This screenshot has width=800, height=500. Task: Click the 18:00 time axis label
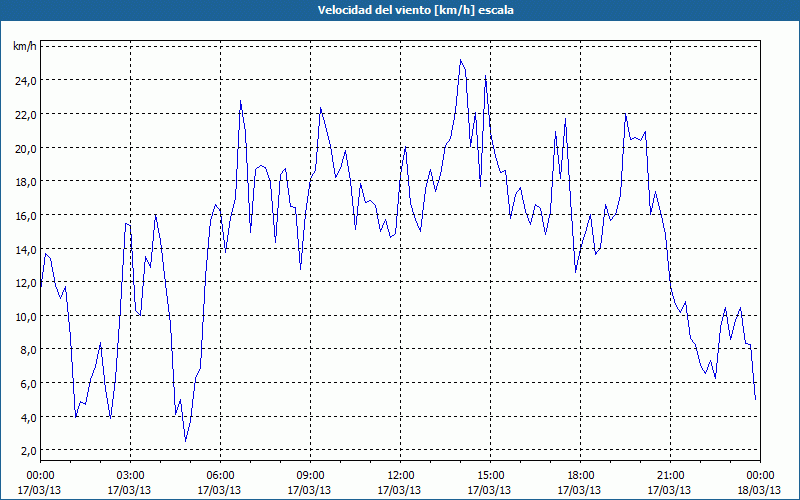580,476
